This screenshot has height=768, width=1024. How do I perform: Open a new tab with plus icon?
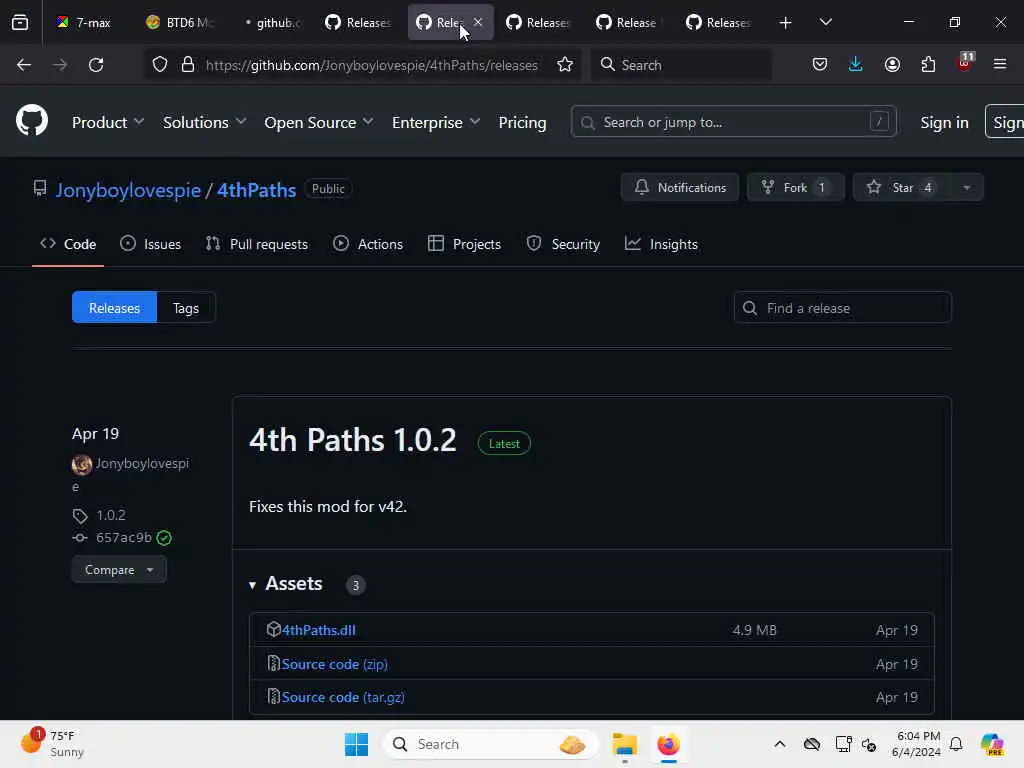786,23
